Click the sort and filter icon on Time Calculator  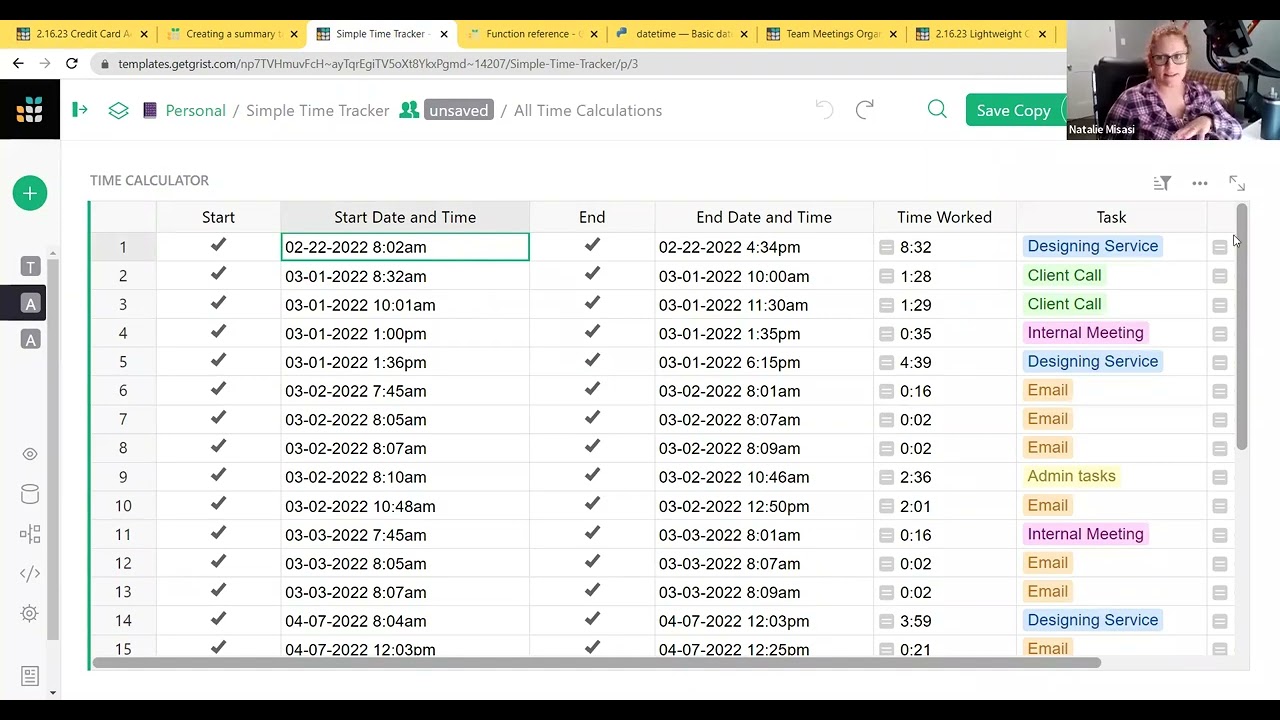1161,183
